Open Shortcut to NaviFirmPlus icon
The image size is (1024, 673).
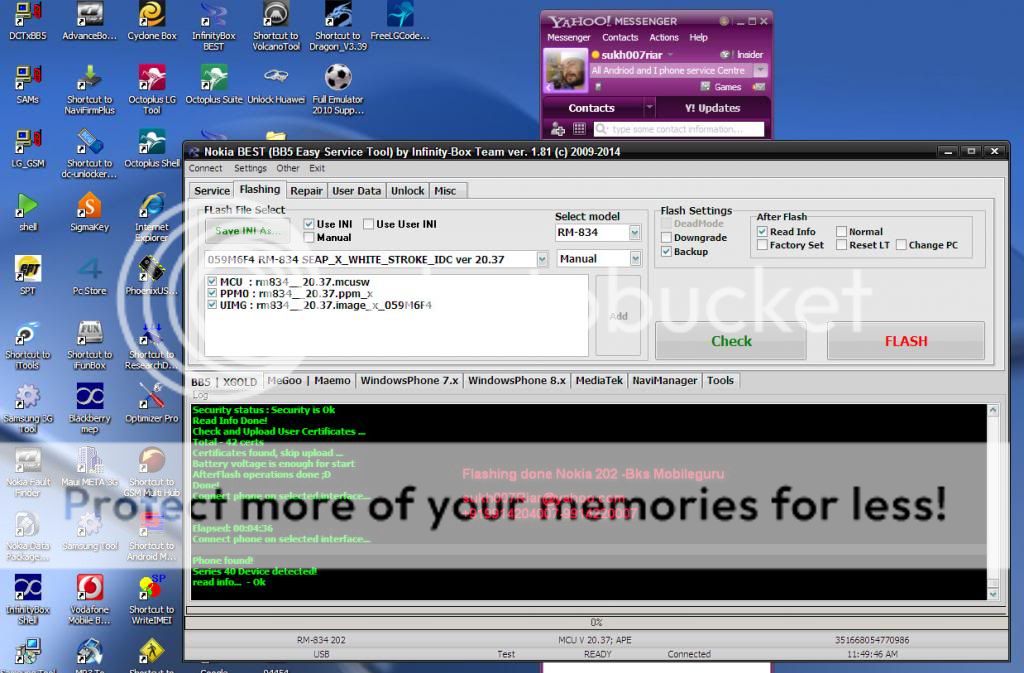pyautogui.click(x=89, y=89)
